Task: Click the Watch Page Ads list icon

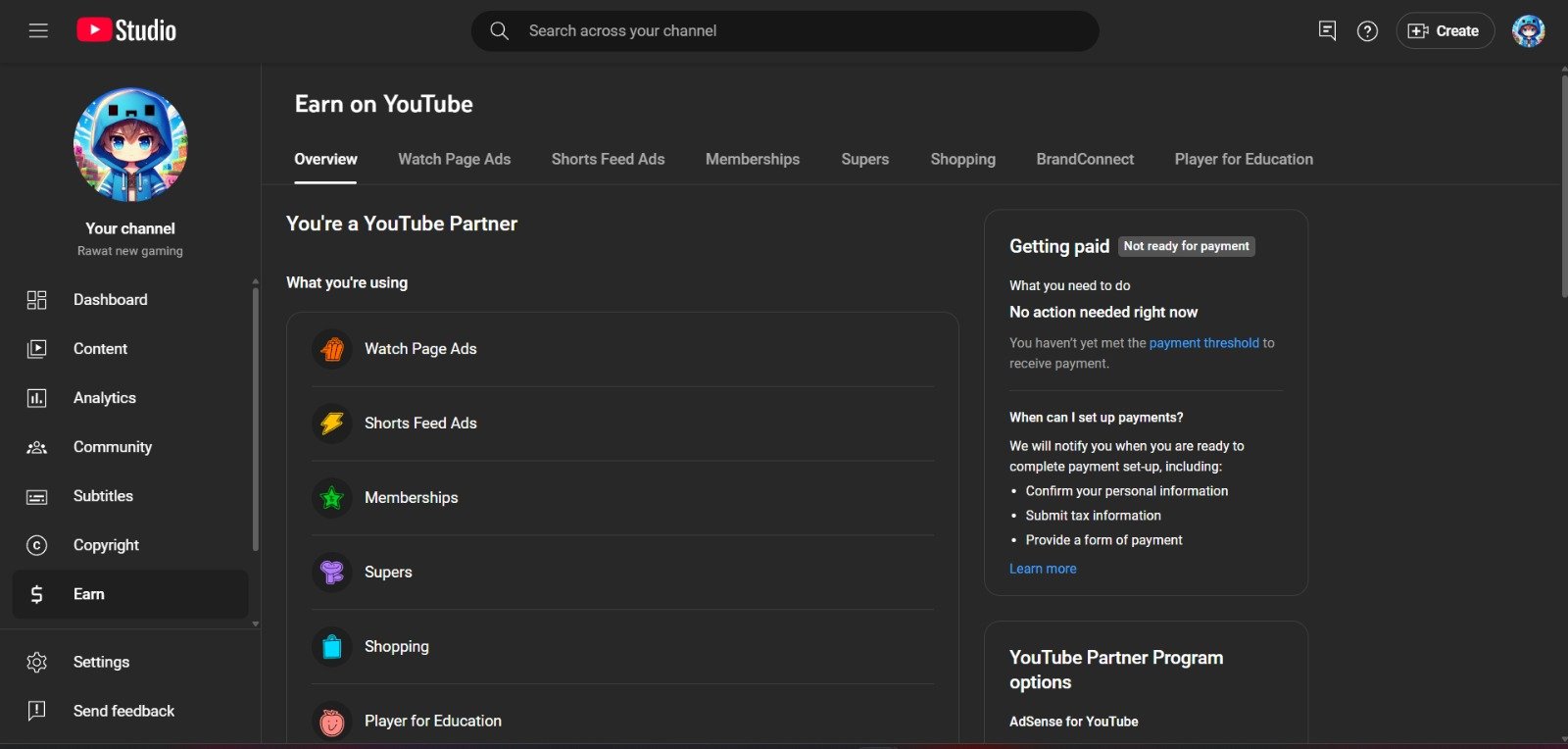Action: [x=332, y=349]
